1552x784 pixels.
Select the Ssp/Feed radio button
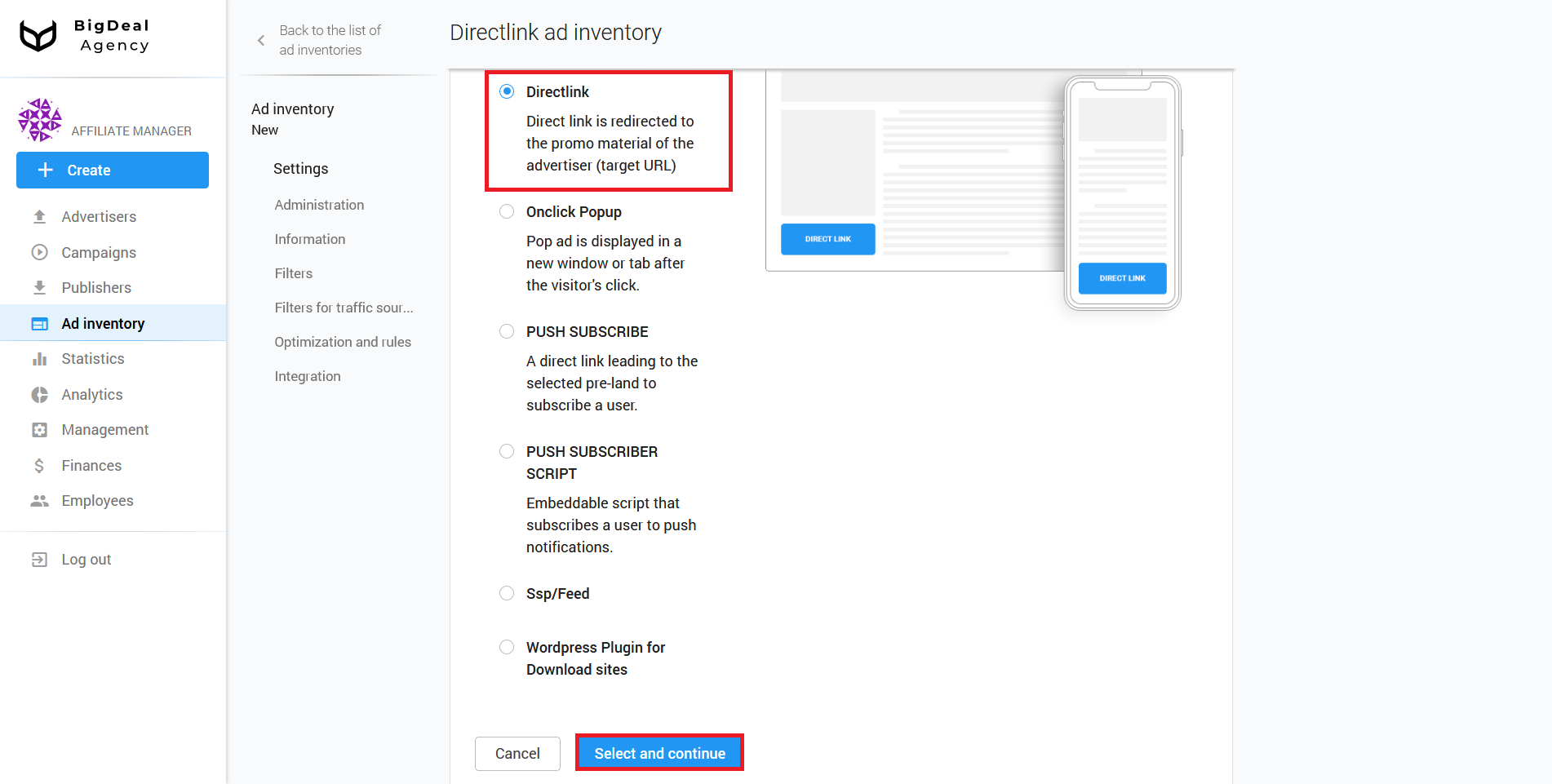point(506,593)
